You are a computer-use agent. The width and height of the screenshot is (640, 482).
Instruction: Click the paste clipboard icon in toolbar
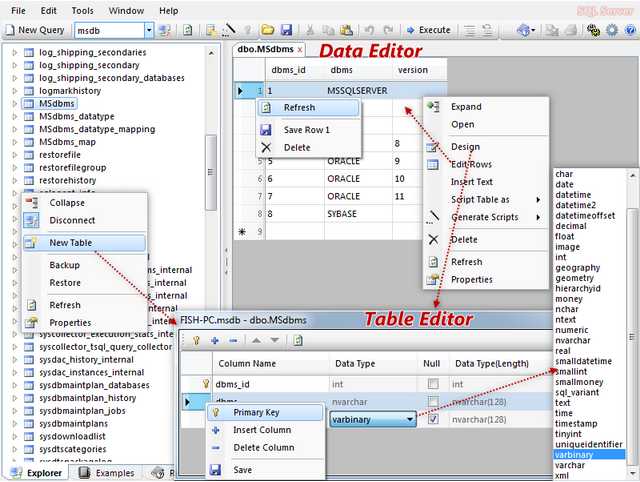click(x=347, y=30)
